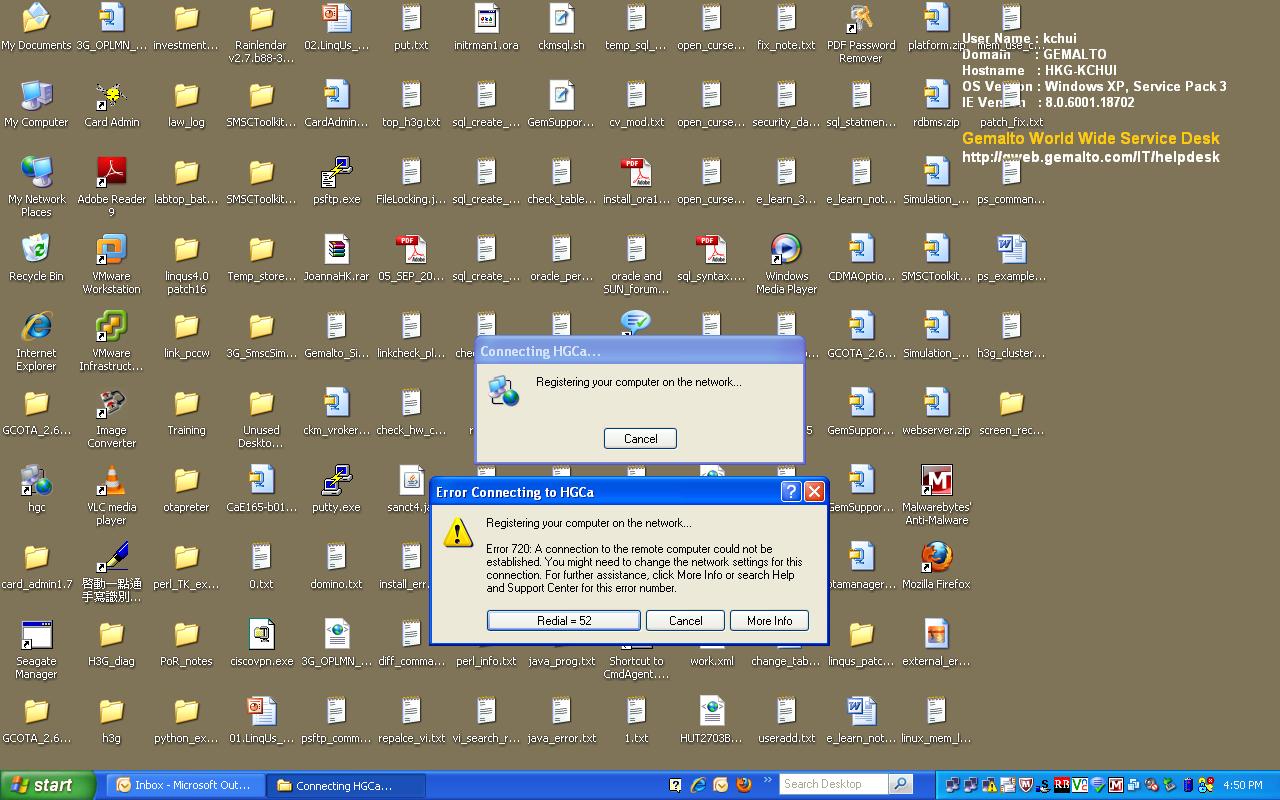Select the top_h3g.txt file
Screen dimensions: 1280x800
[x=411, y=104]
